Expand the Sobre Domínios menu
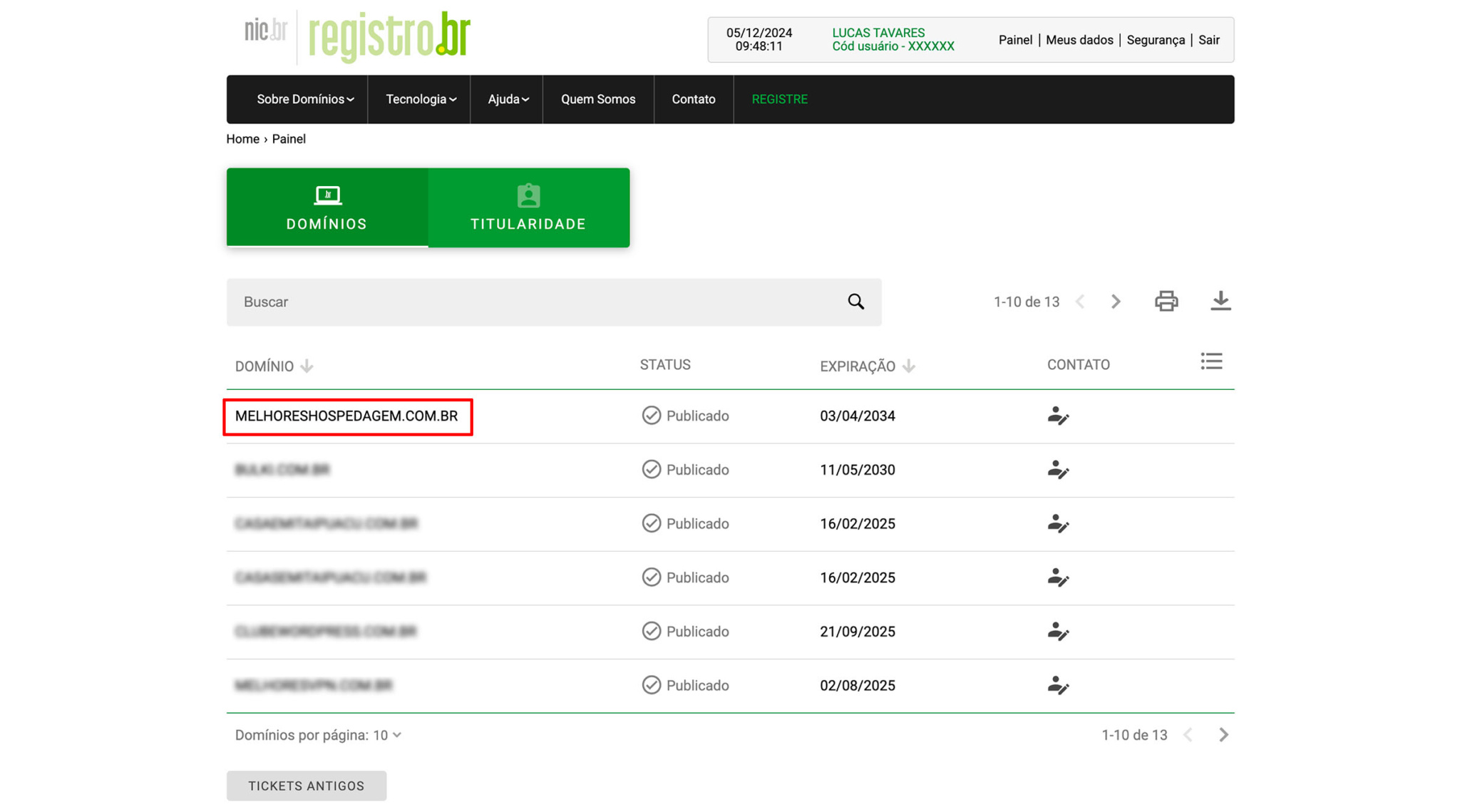This screenshot has height=812, width=1460. coord(305,99)
